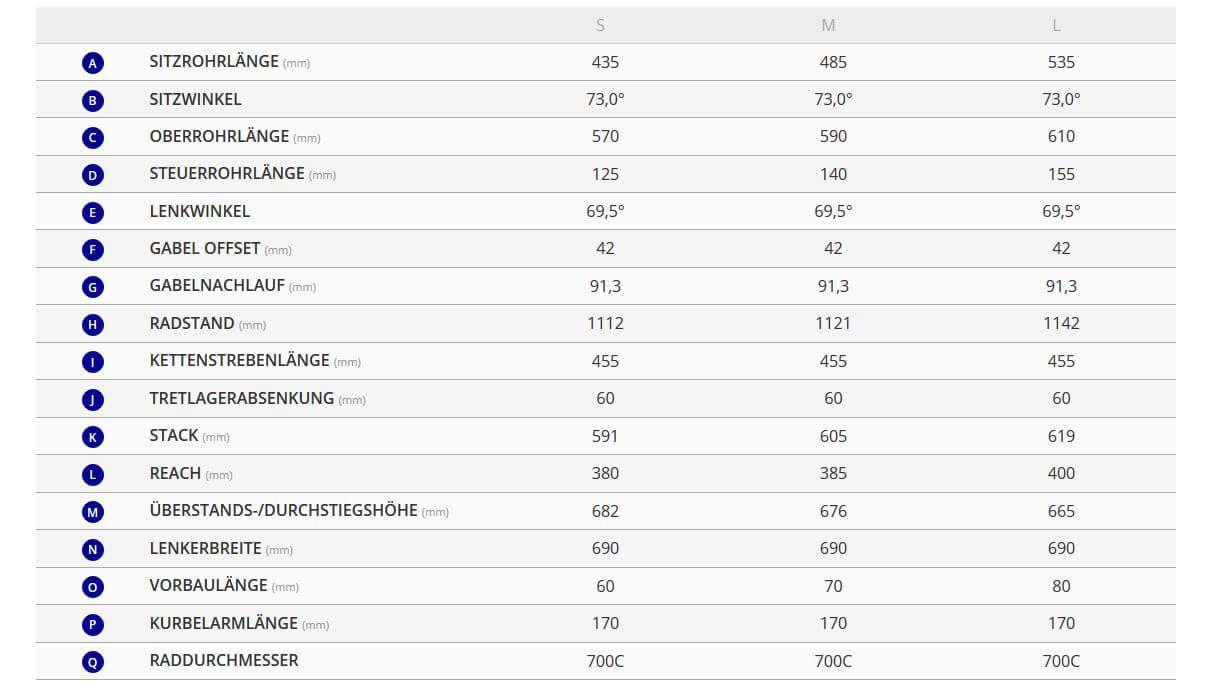The image size is (1205, 696).
Task: Click the C badge next to Oberrohrlänge
Action: pos(93,138)
